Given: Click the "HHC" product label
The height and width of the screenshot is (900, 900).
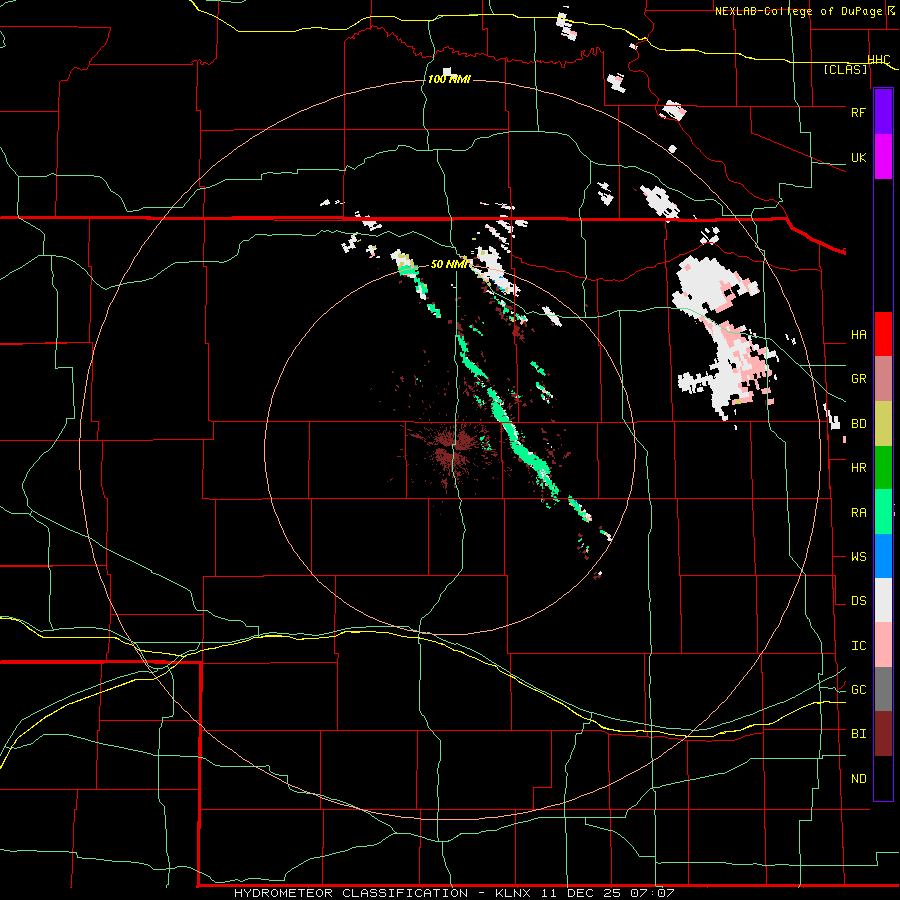Looking at the screenshot, I should tap(878, 60).
